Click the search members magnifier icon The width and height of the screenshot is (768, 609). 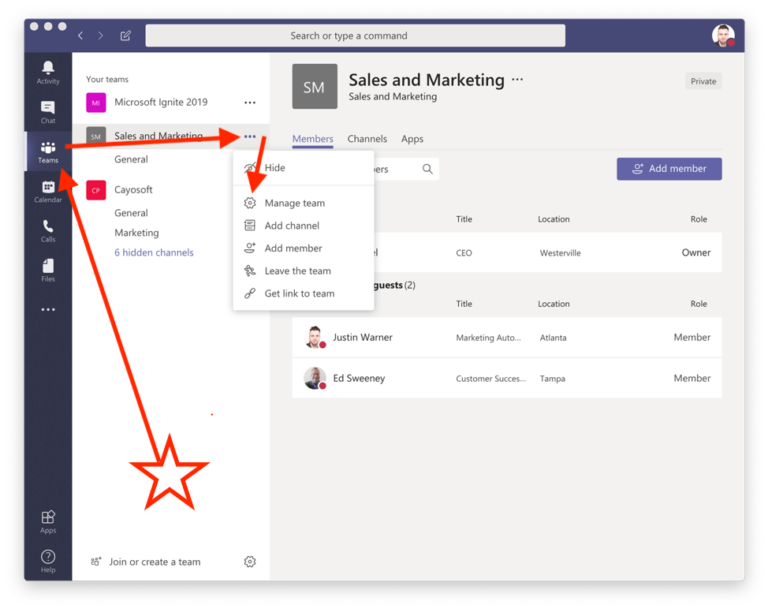pyautogui.click(x=428, y=169)
